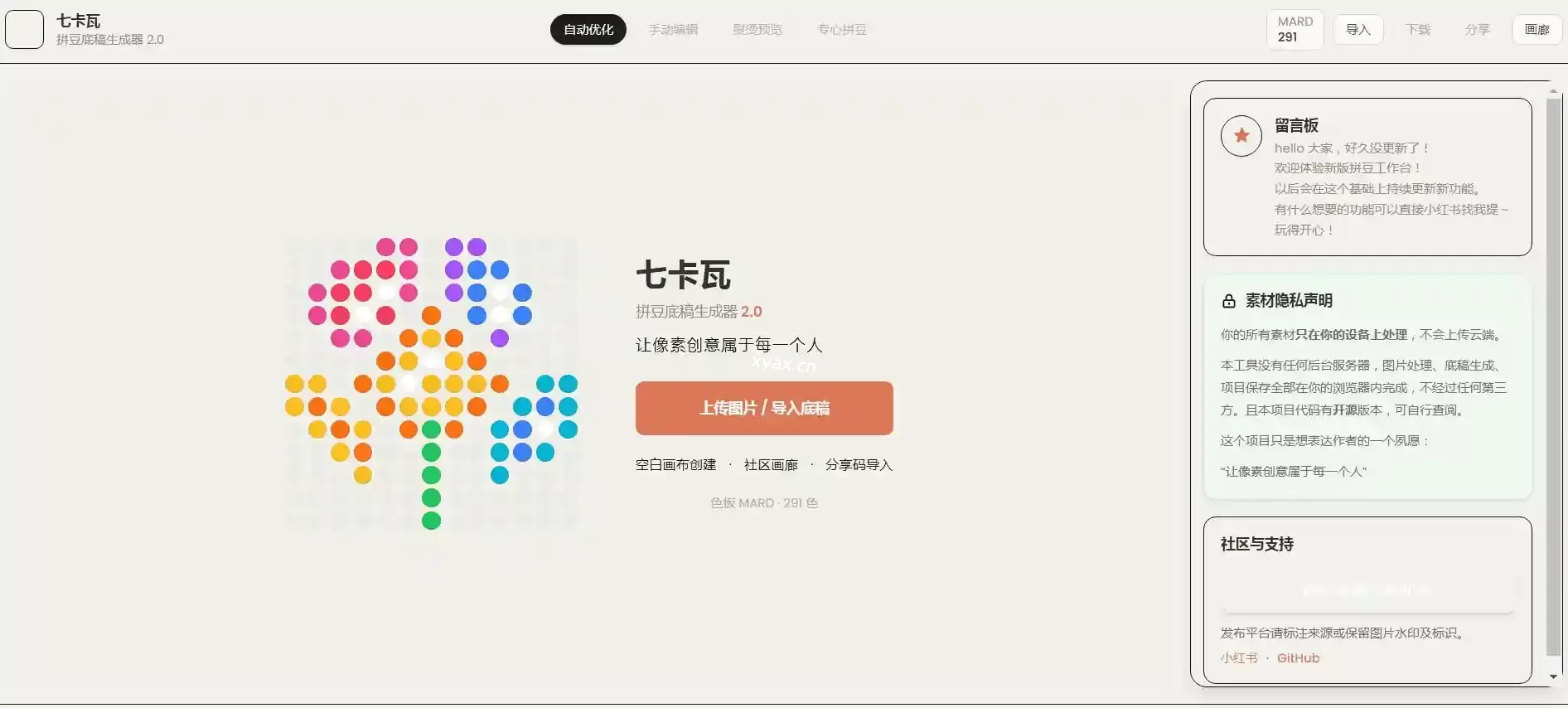The width and height of the screenshot is (1568, 708).
Task: Click the lock icon beside 素材隐私声明
Action: 1228,302
